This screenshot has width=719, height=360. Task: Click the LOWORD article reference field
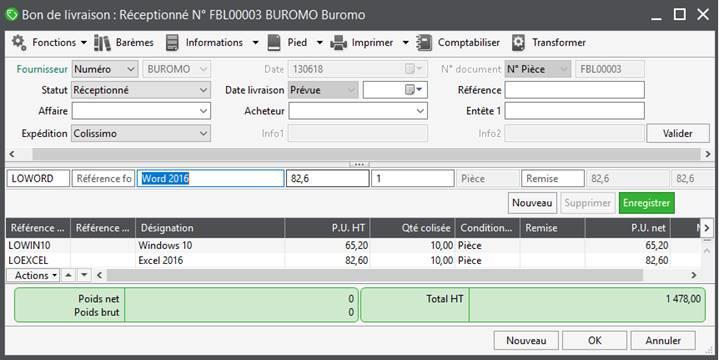38,178
